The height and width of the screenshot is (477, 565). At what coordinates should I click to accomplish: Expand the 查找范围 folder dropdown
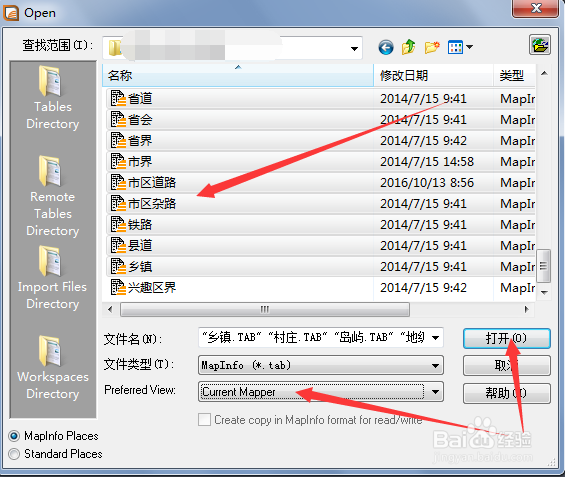354,48
